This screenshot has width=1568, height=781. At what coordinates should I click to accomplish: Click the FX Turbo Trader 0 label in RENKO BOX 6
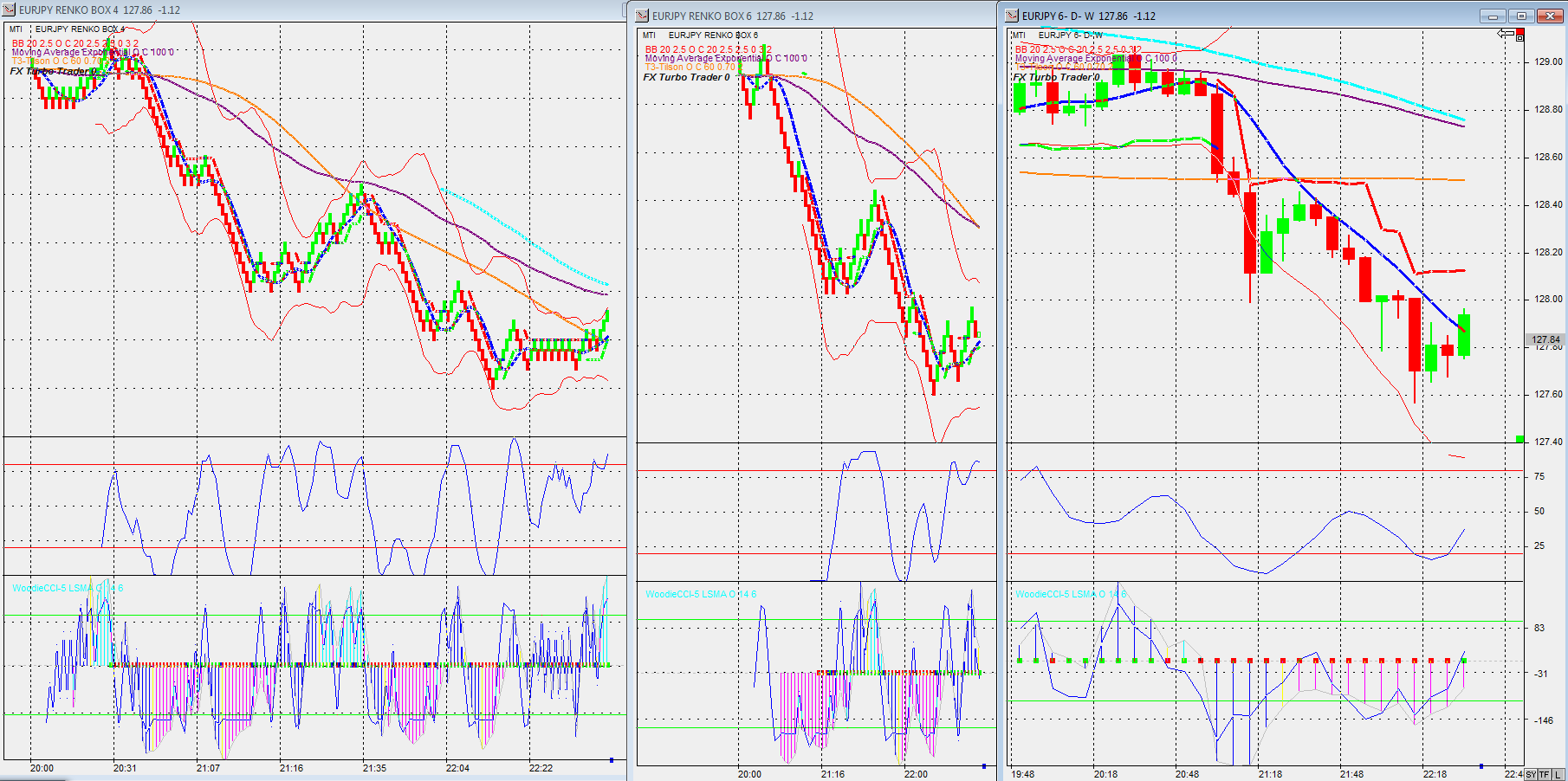click(x=686, y=77)
